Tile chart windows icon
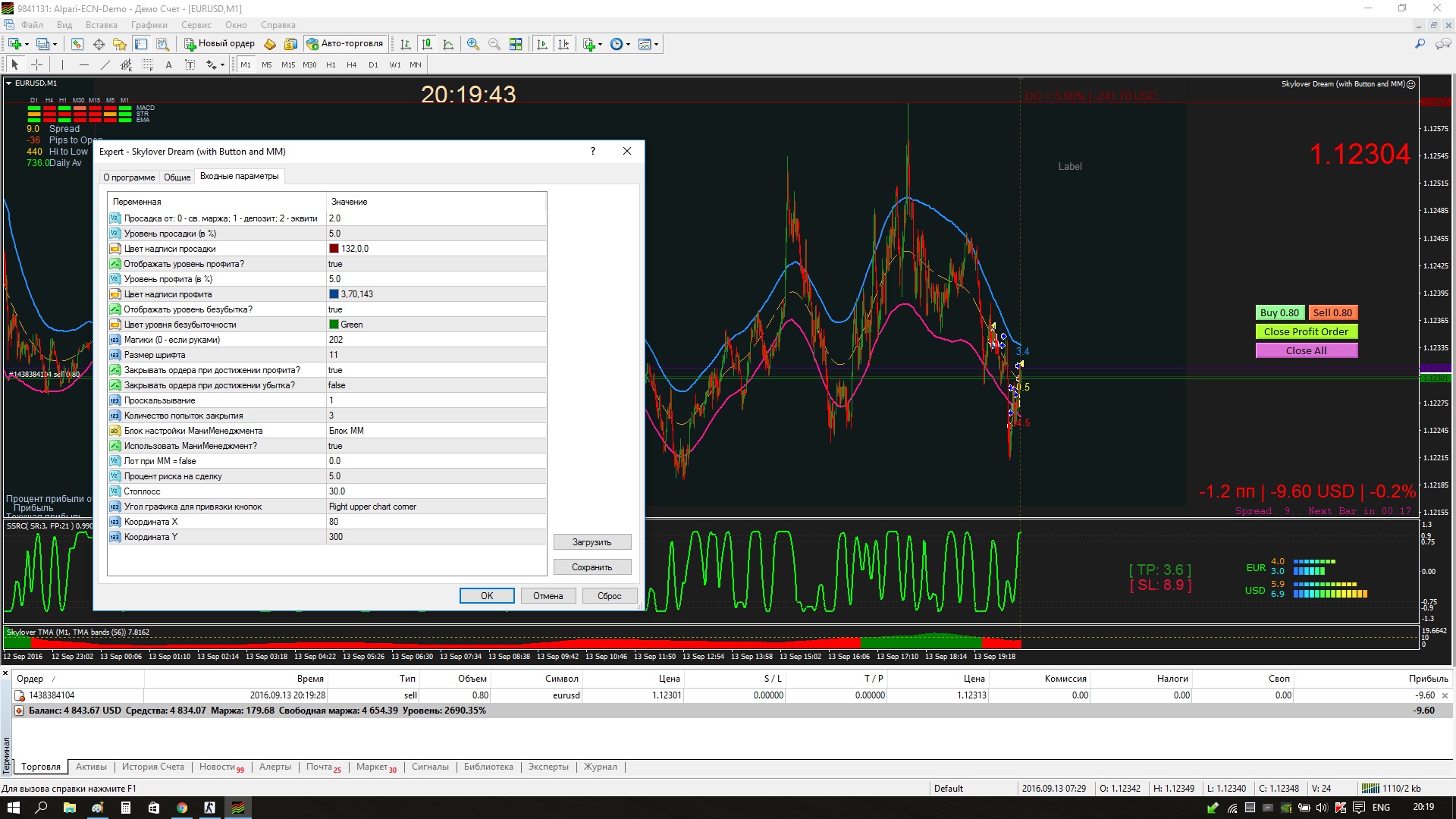The width and height of the screenshot is (1456, 819). 516,44
